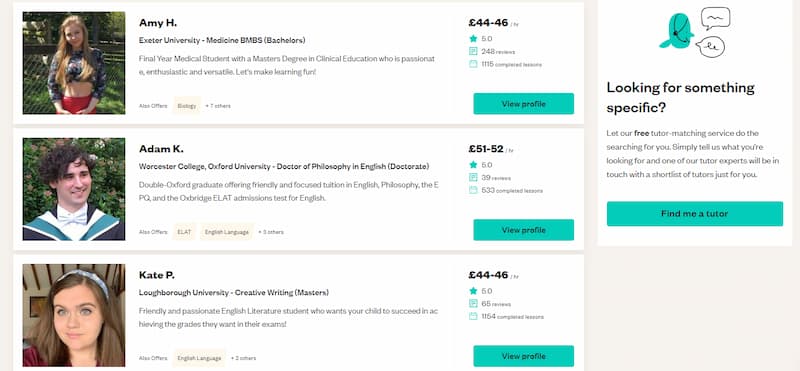Expand '+ 3 others' subjects for Adam K.
This screenshot has height=371, width=800.
pyautogui.click(x=270, y=232)
